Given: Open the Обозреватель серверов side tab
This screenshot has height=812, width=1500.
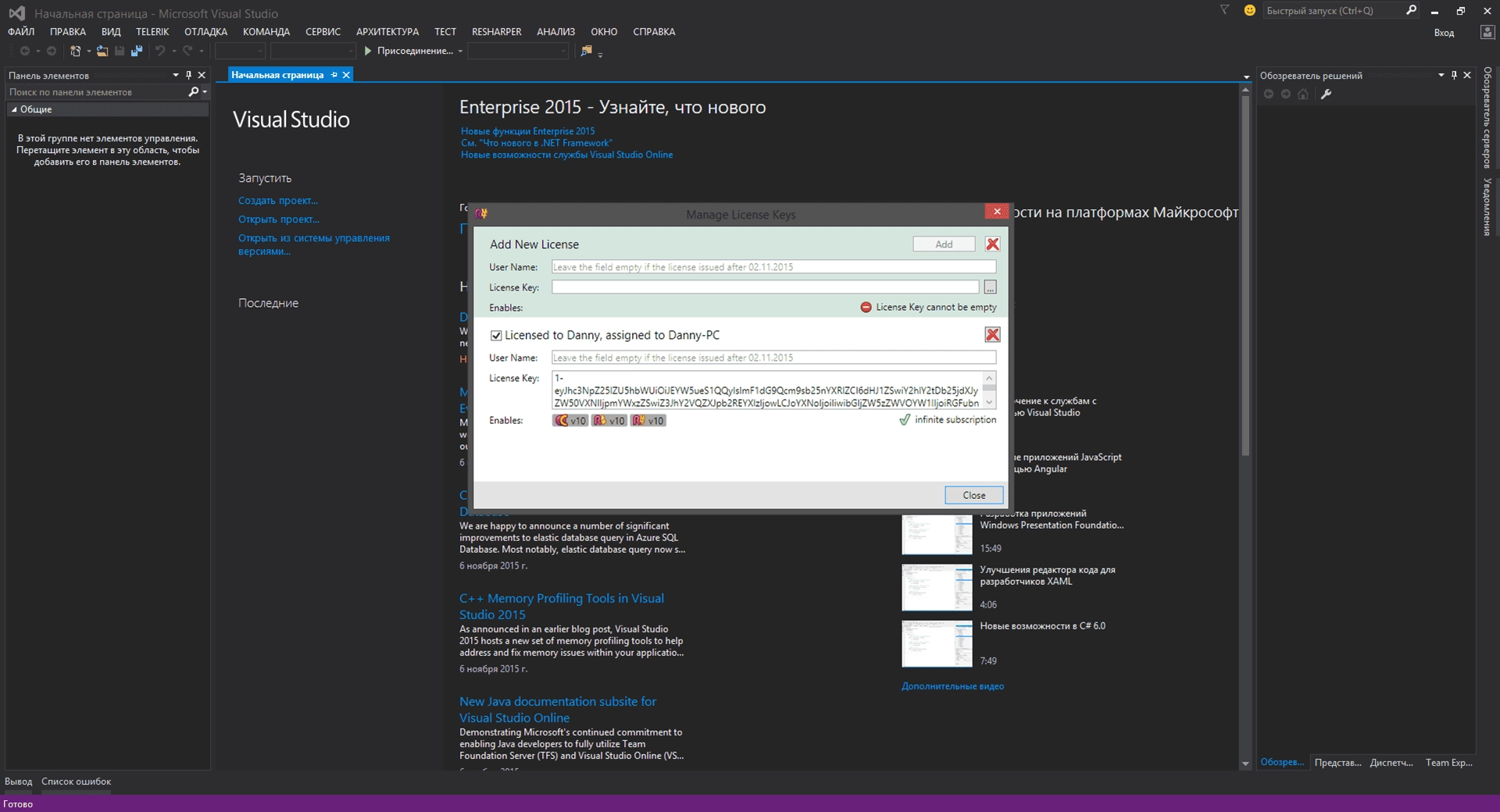Looking at the screenshot, I should [x=1487, y=117].
